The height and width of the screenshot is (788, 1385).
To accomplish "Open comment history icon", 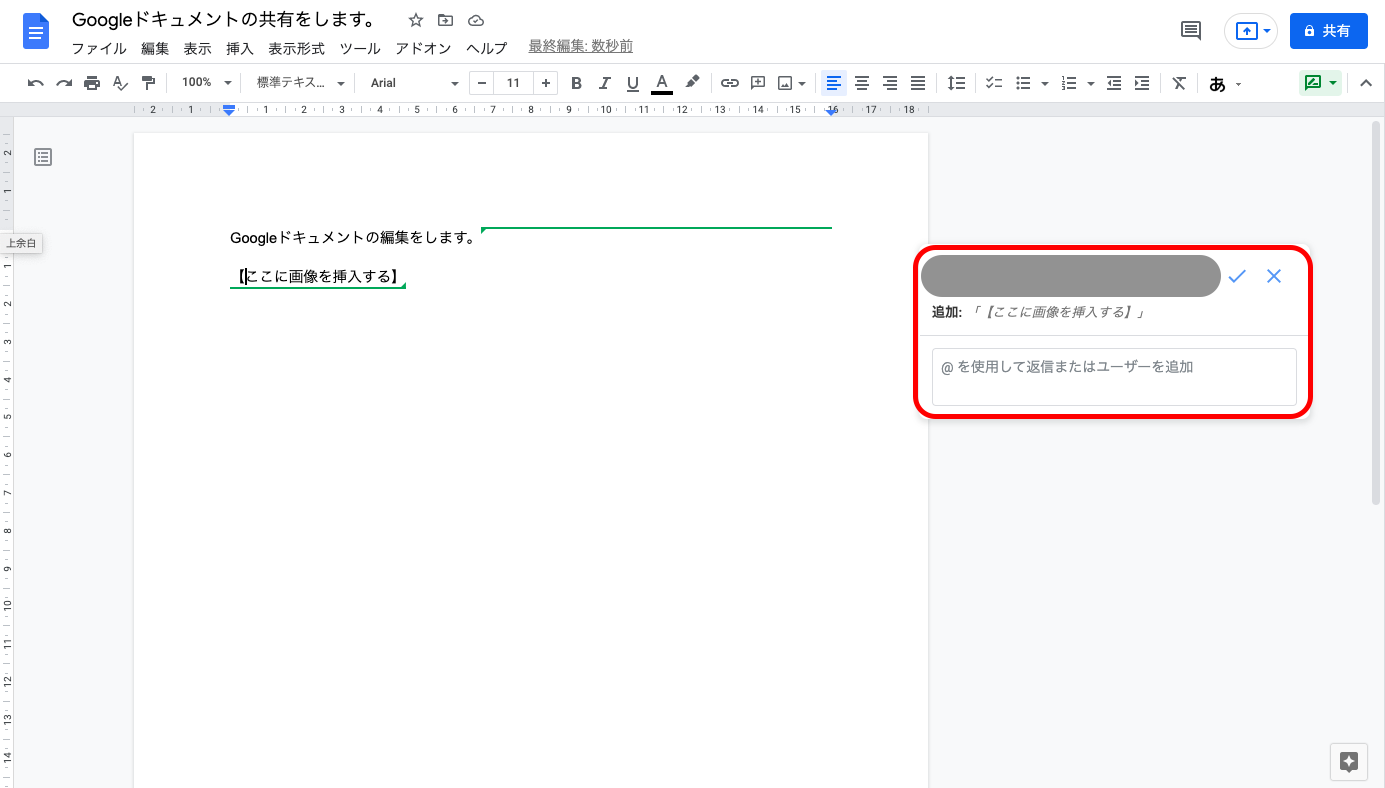I will [1191, 31].
